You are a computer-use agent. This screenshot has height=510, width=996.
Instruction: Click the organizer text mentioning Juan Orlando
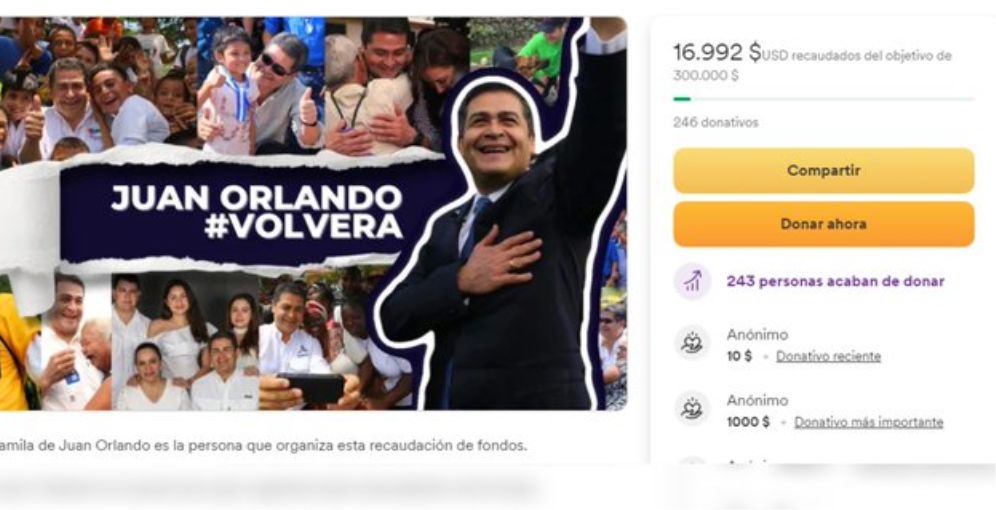263,446
